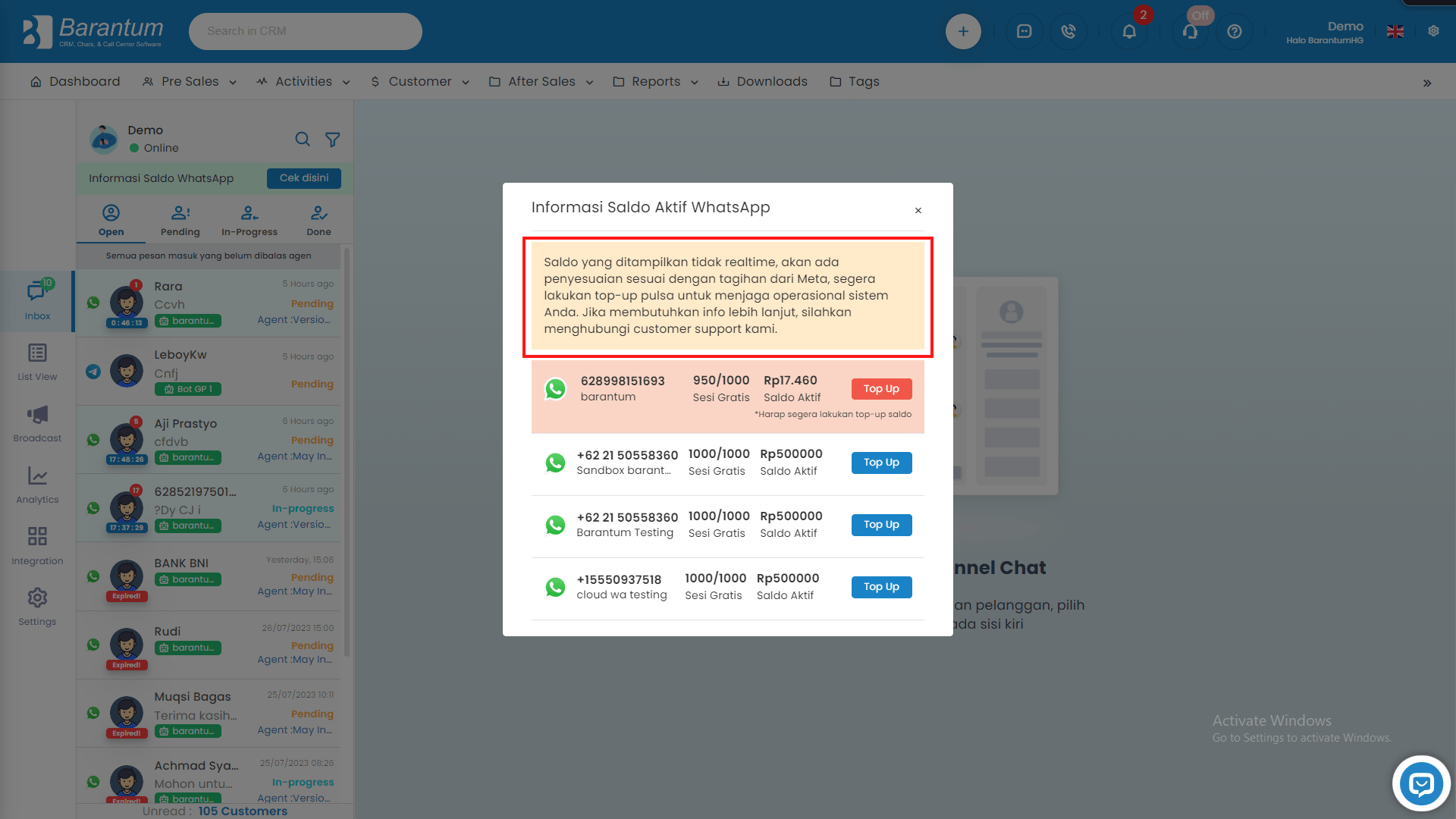Image resolution: width=1456 pixels, height=819 pixels.
Task: Open the chat message icon in header
Action: [1024, 31]
